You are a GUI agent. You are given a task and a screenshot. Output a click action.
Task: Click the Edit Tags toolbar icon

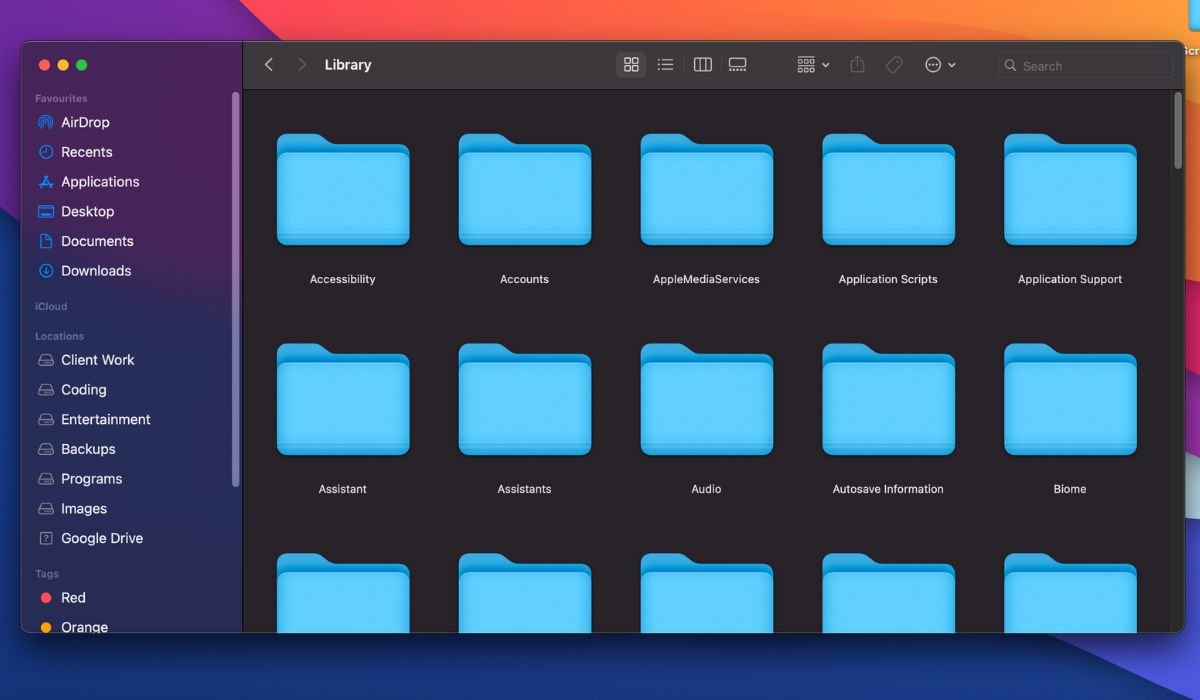tap(894, 65)
